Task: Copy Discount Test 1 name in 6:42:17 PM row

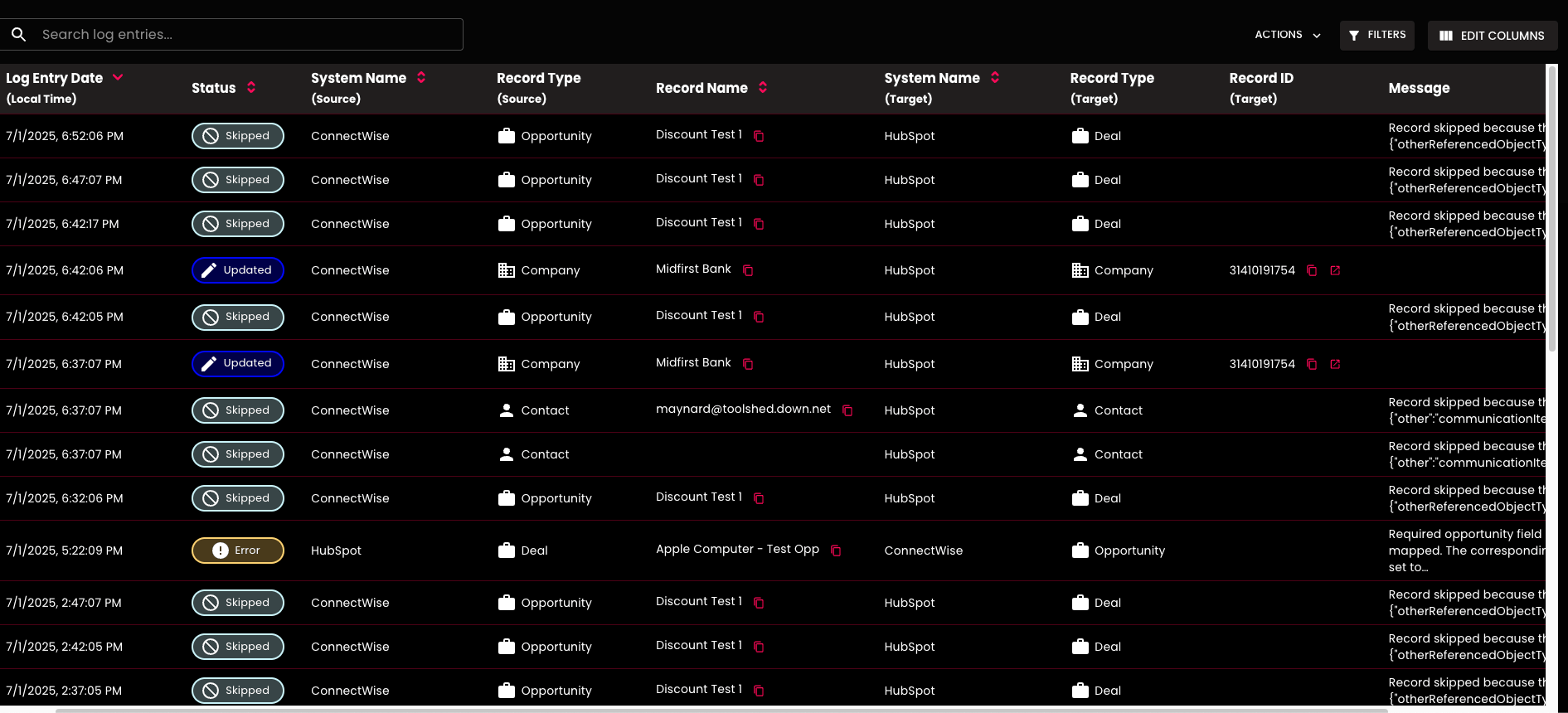Action: [759, 224]
